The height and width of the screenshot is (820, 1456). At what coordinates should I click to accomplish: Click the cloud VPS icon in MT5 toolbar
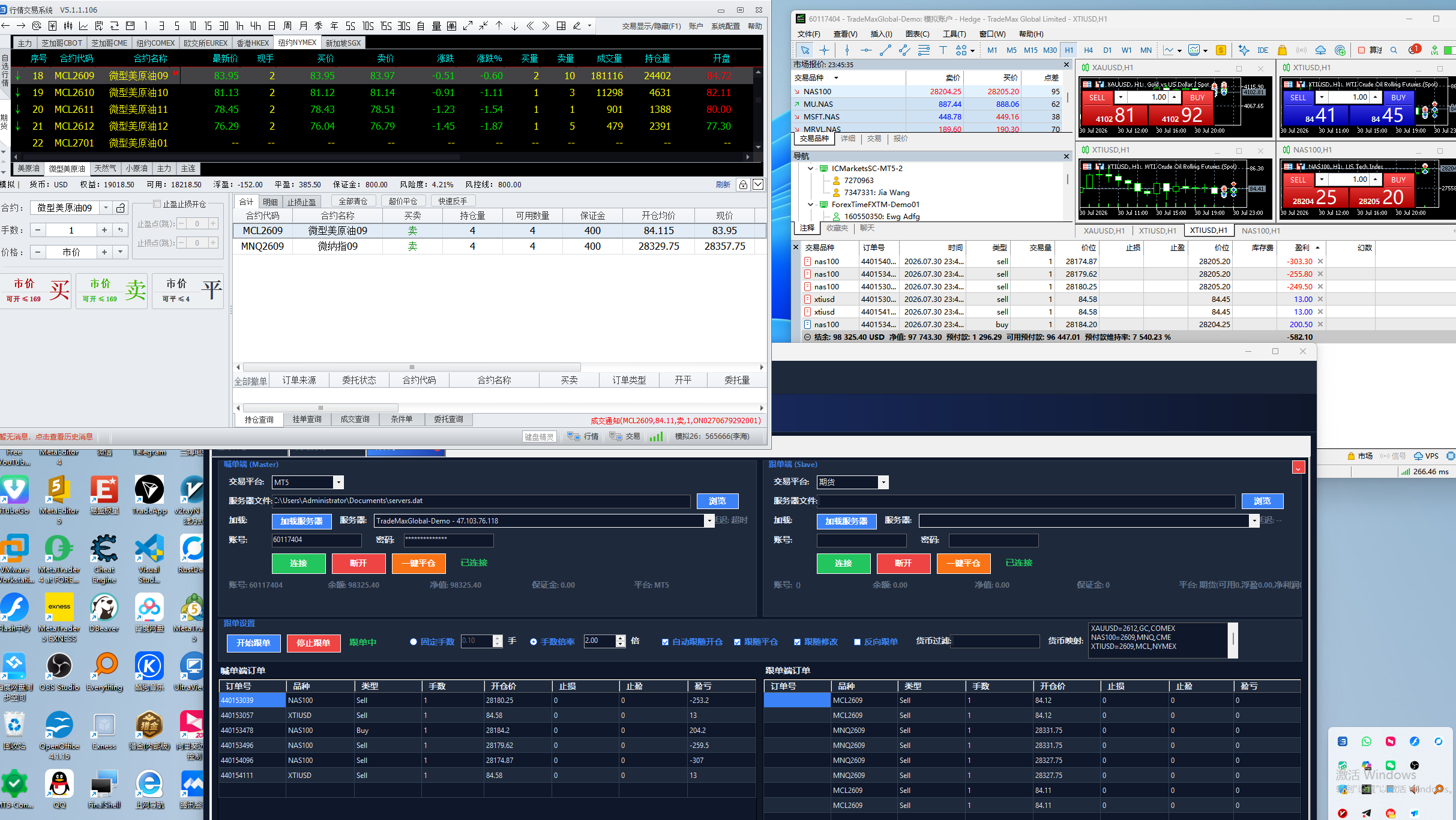(1321, 50)
